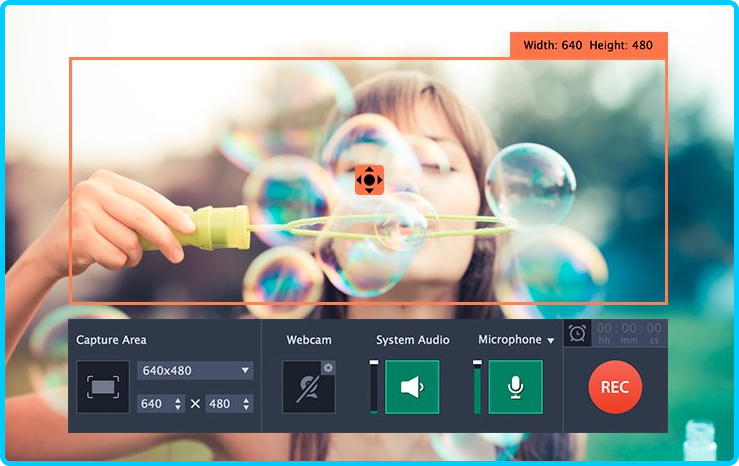Click the orange move-frame crosshair handle
739x466 pixels.
click(x=370, y=180)
